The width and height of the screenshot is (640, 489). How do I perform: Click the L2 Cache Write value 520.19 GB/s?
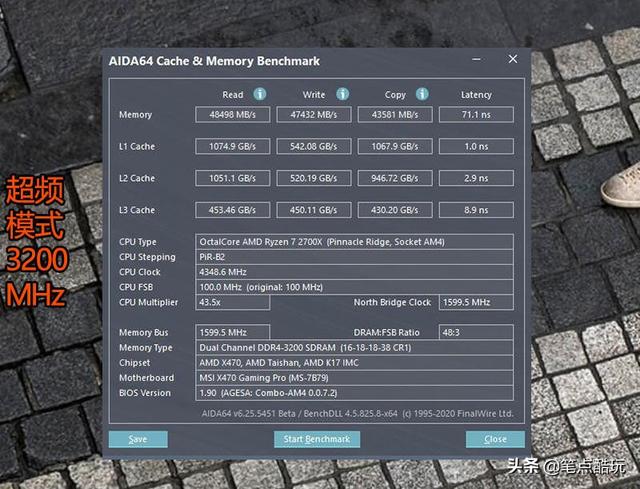(x=314, y=178)
